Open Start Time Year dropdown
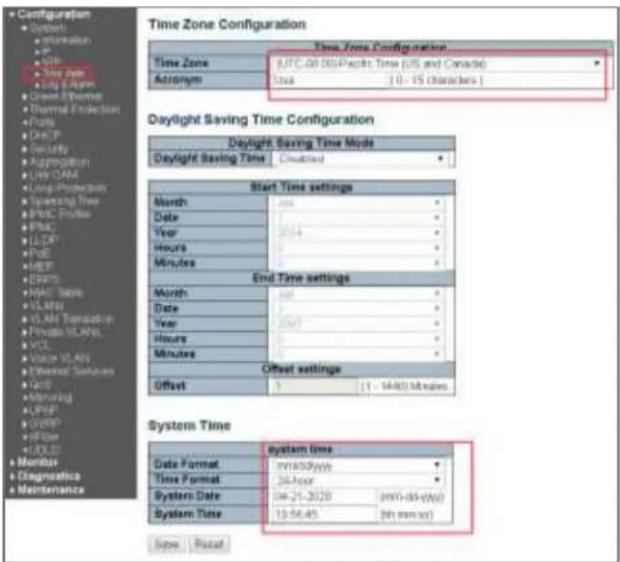Viewport: 620px width, 562px height. coord(357,233)
